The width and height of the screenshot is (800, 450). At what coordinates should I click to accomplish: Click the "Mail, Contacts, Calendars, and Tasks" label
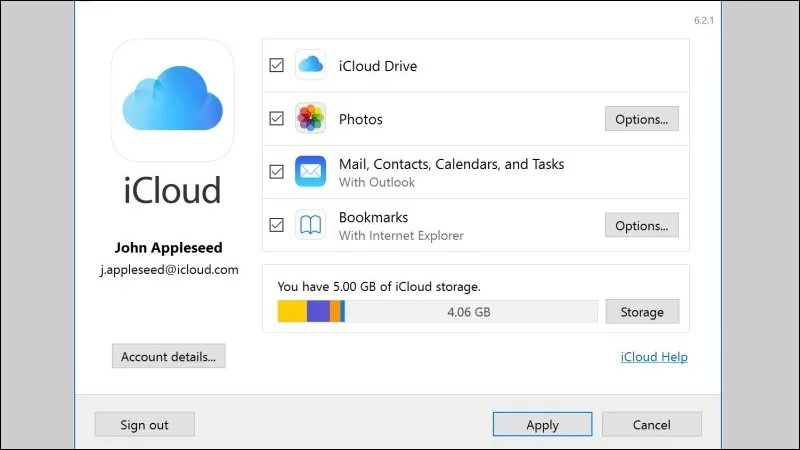pyautogui.click(x=451, y=164)
